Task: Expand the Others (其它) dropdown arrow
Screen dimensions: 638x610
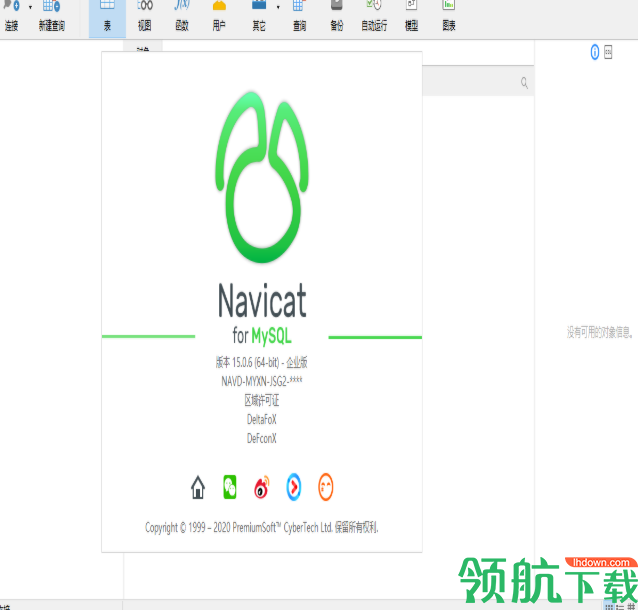Action: pyautogui.click(x=278, y=7)
